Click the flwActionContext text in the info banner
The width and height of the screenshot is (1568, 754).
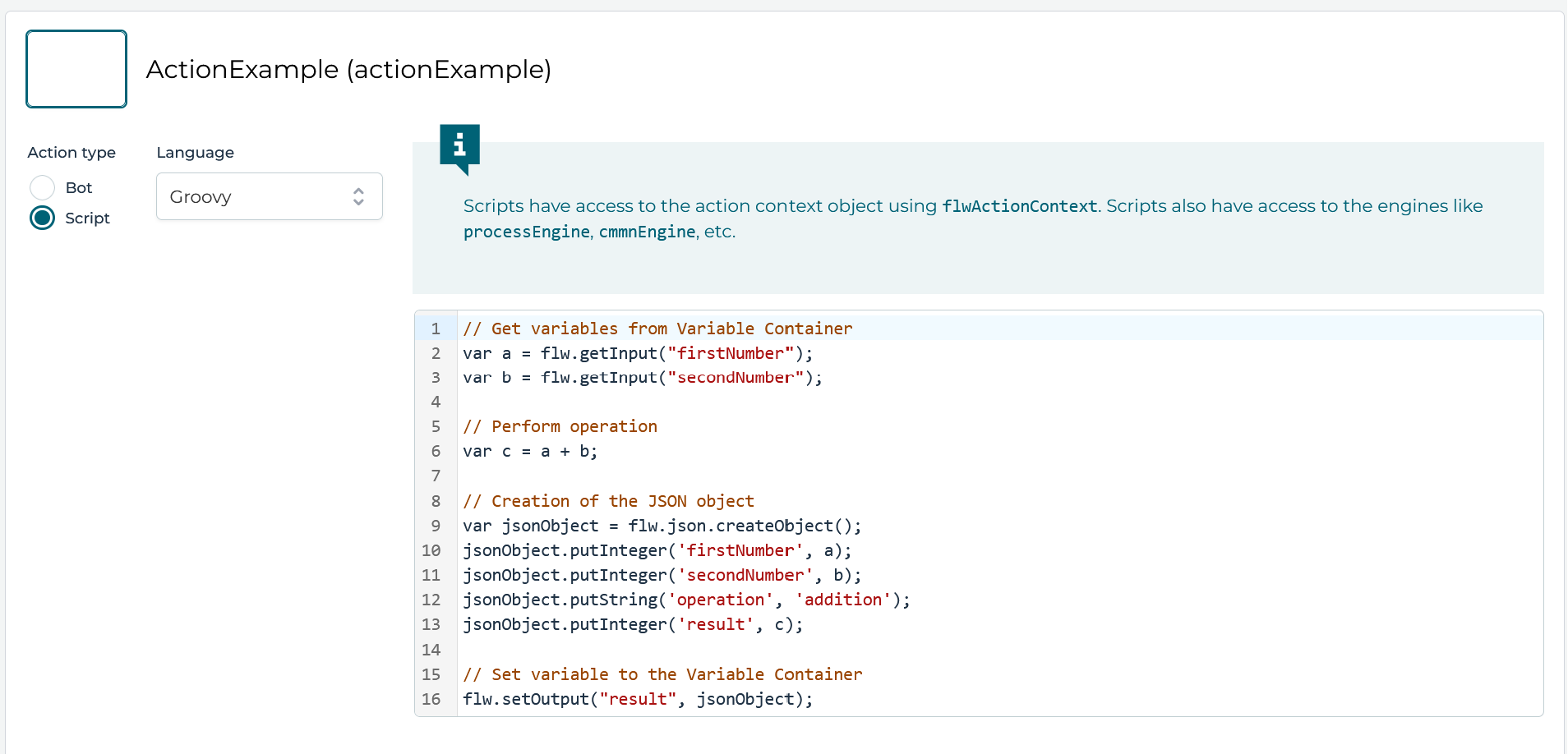[x=1019, y=206]
